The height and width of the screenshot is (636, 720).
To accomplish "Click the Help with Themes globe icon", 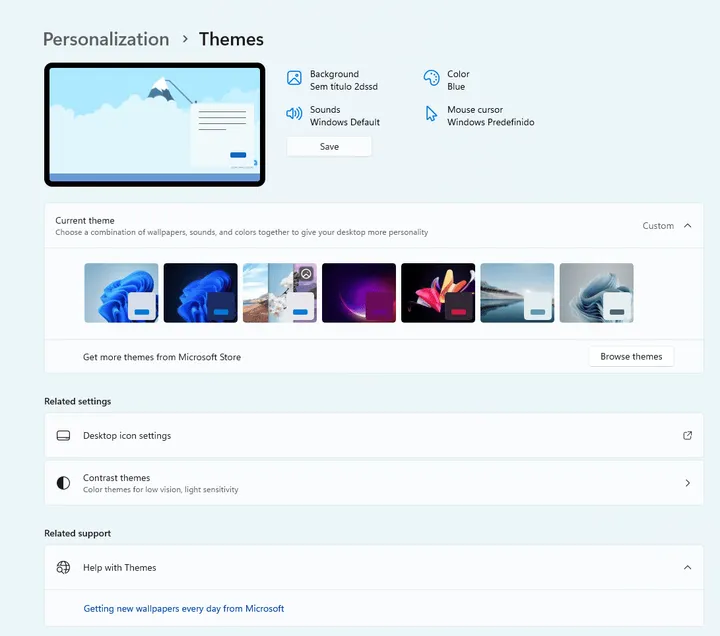I will 63,568.
